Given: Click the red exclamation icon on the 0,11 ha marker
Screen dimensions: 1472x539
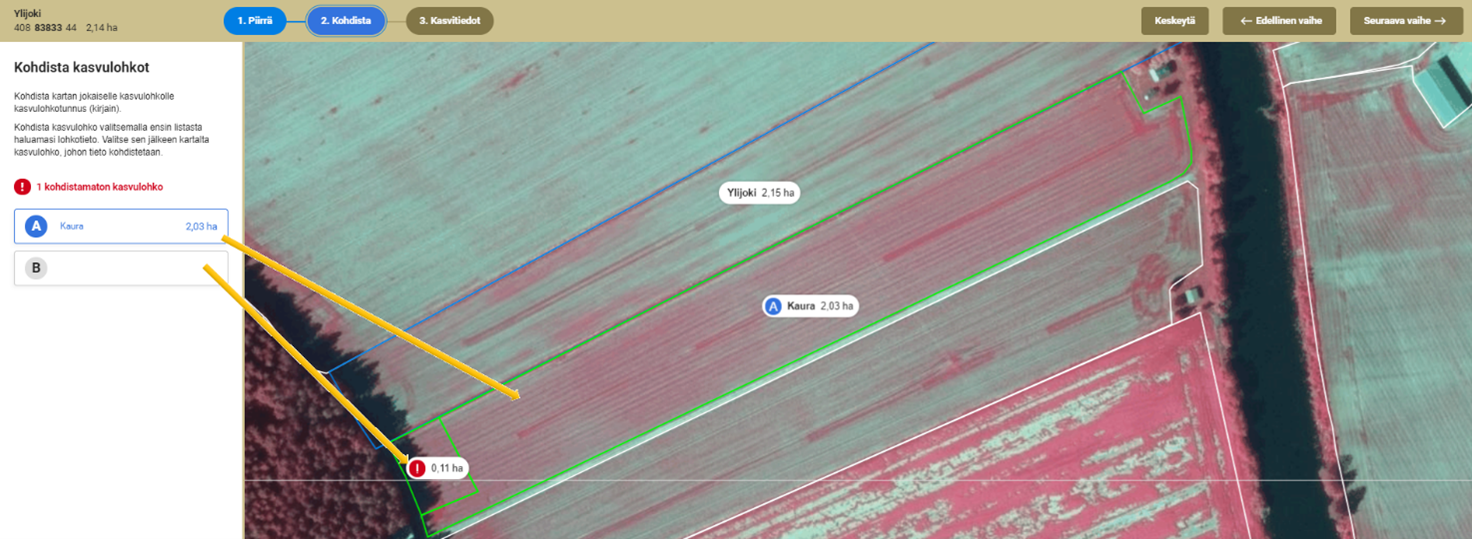Looking at the screenshot, I should click(417, 468).
